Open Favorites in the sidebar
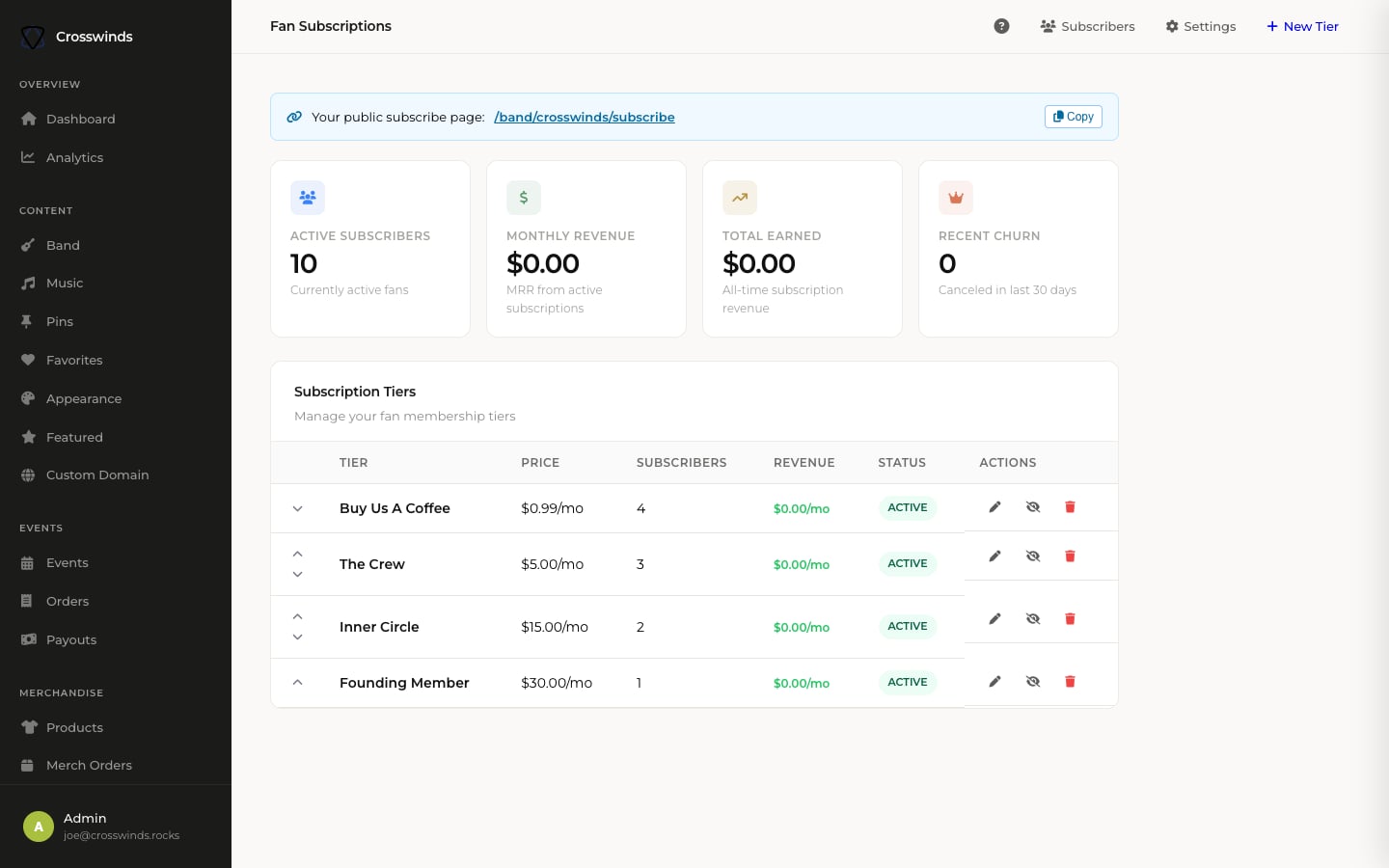1389x868 pixels. tap(116, 360)
